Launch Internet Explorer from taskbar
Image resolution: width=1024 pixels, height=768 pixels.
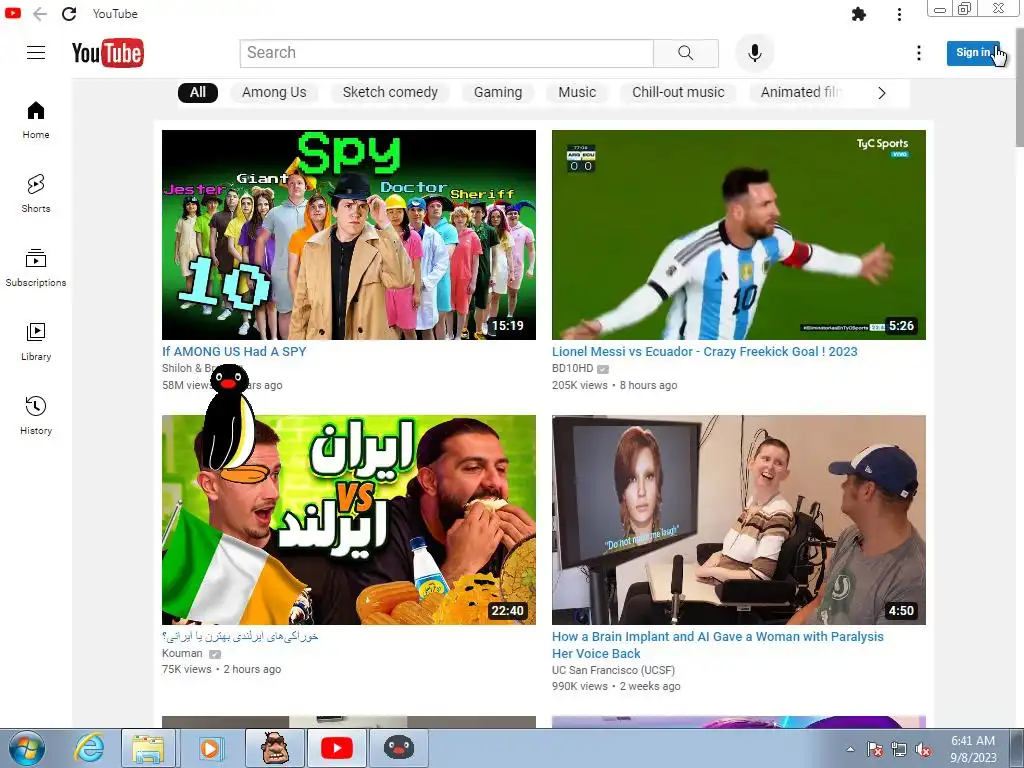[x=89, y=748]
